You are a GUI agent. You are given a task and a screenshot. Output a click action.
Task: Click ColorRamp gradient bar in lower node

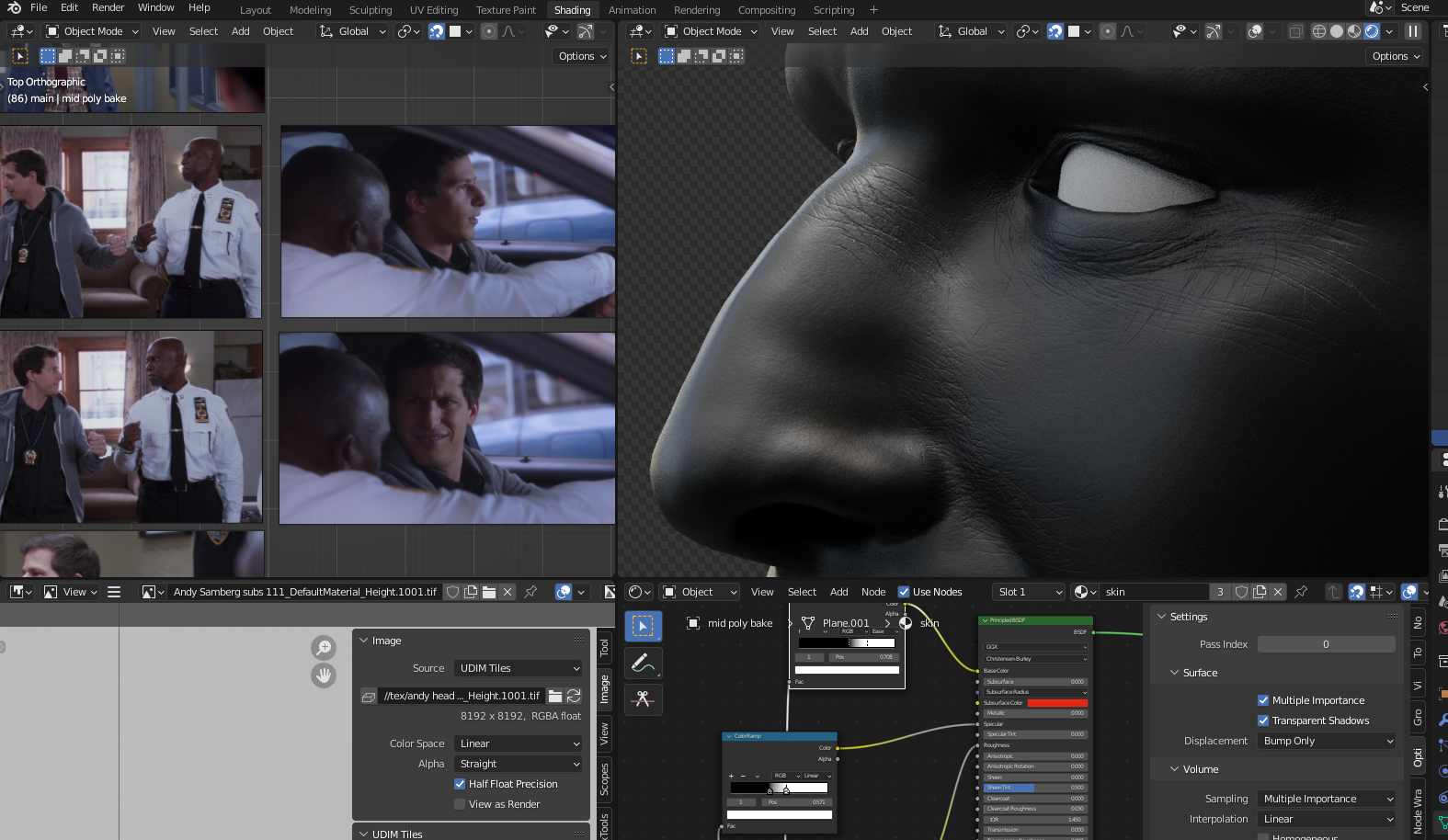[779, 788]
